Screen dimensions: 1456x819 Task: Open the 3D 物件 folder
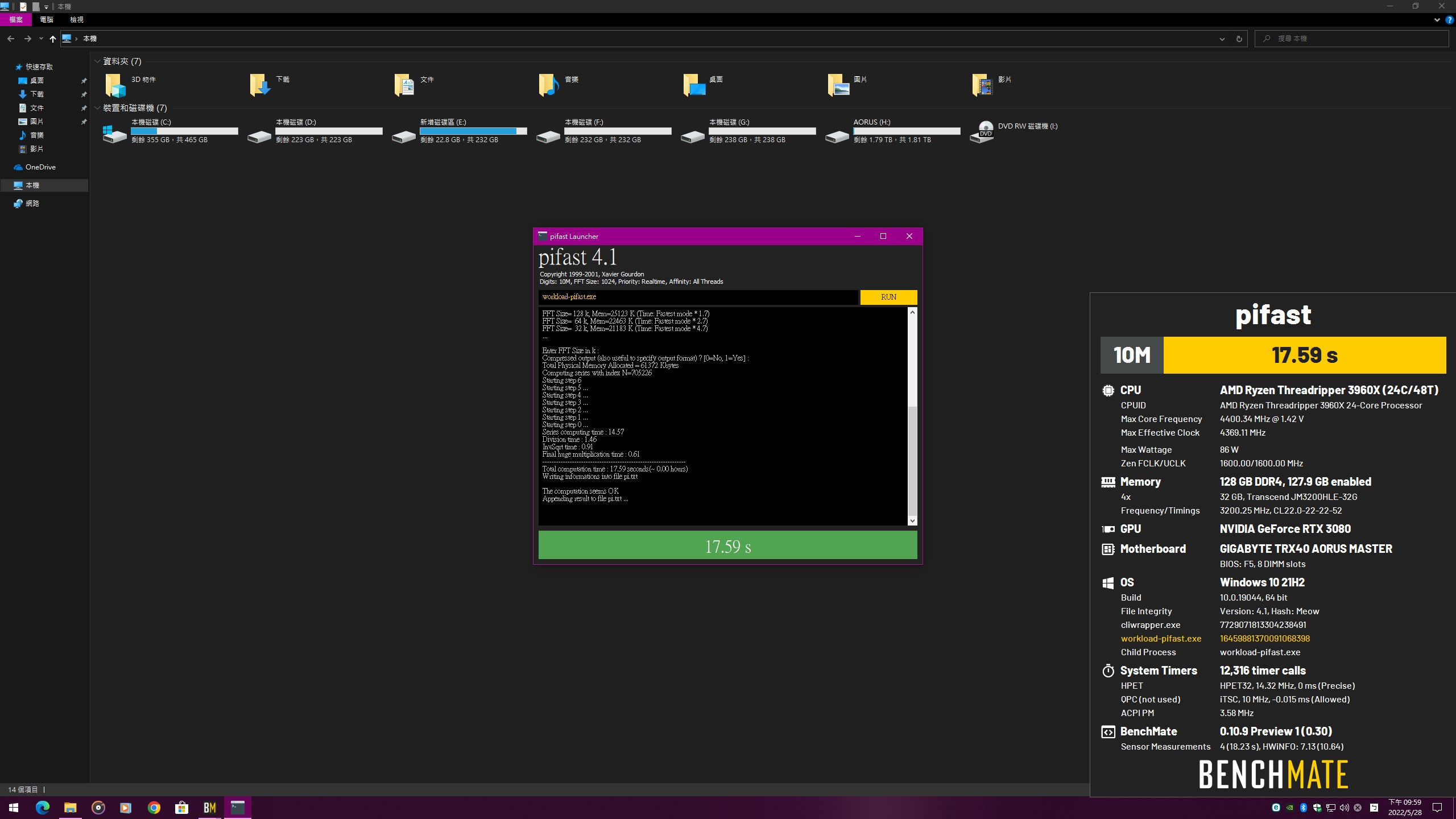tap(131, 85)
